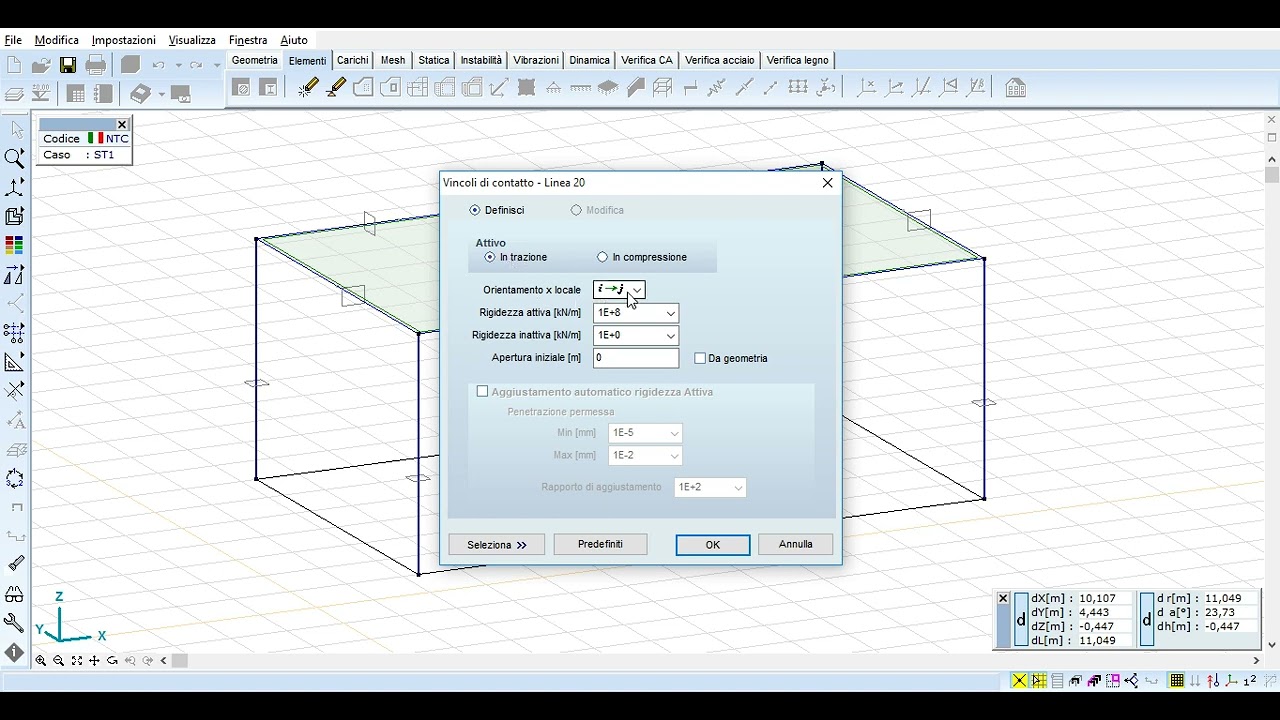Viewport: 1280px width, 720px height.
Task: Click the spring element zigzag icon
Action: [x=716, y=88]
